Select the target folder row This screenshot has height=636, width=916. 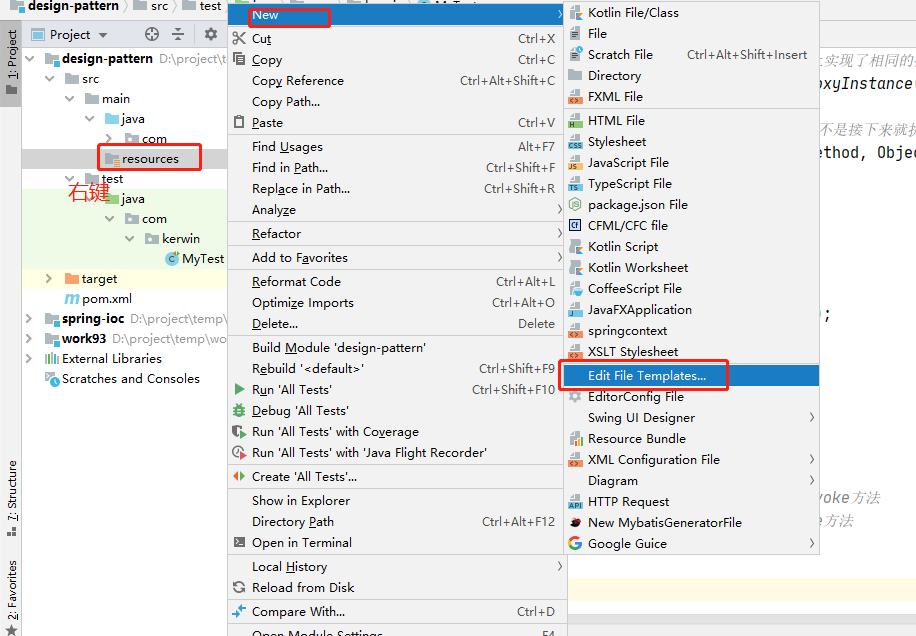coord(124,279)
